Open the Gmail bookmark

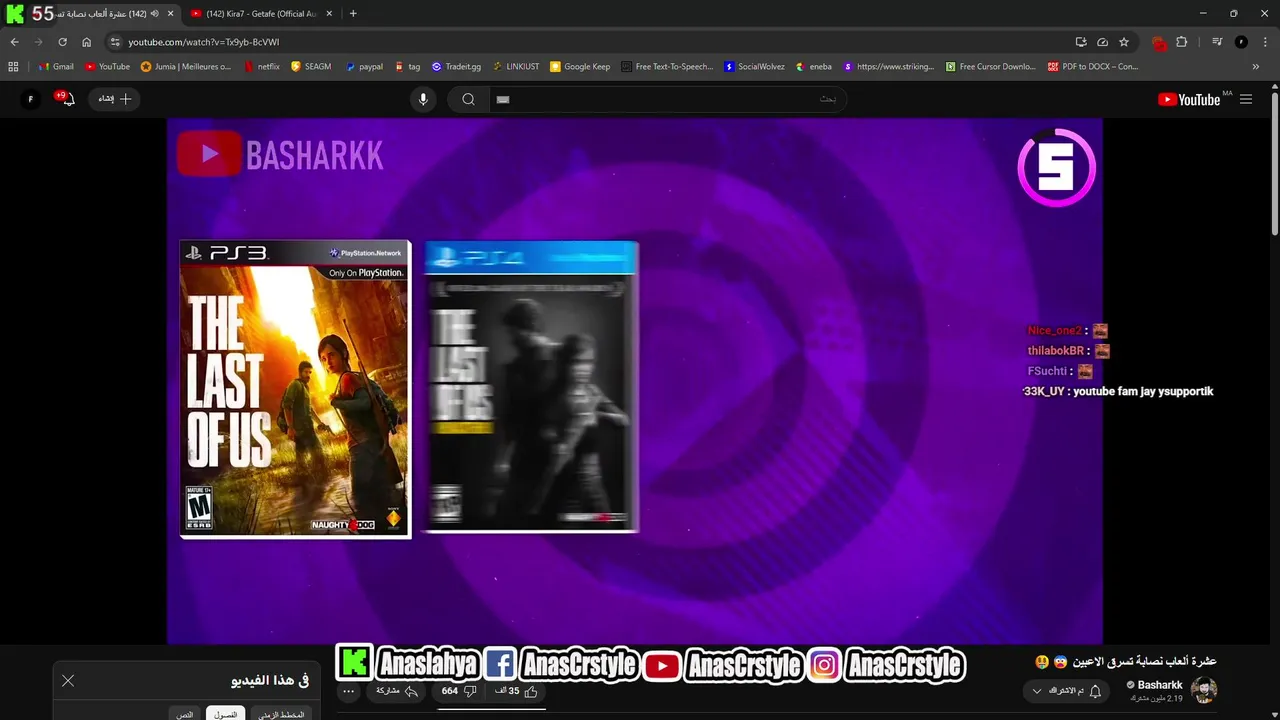56,67
